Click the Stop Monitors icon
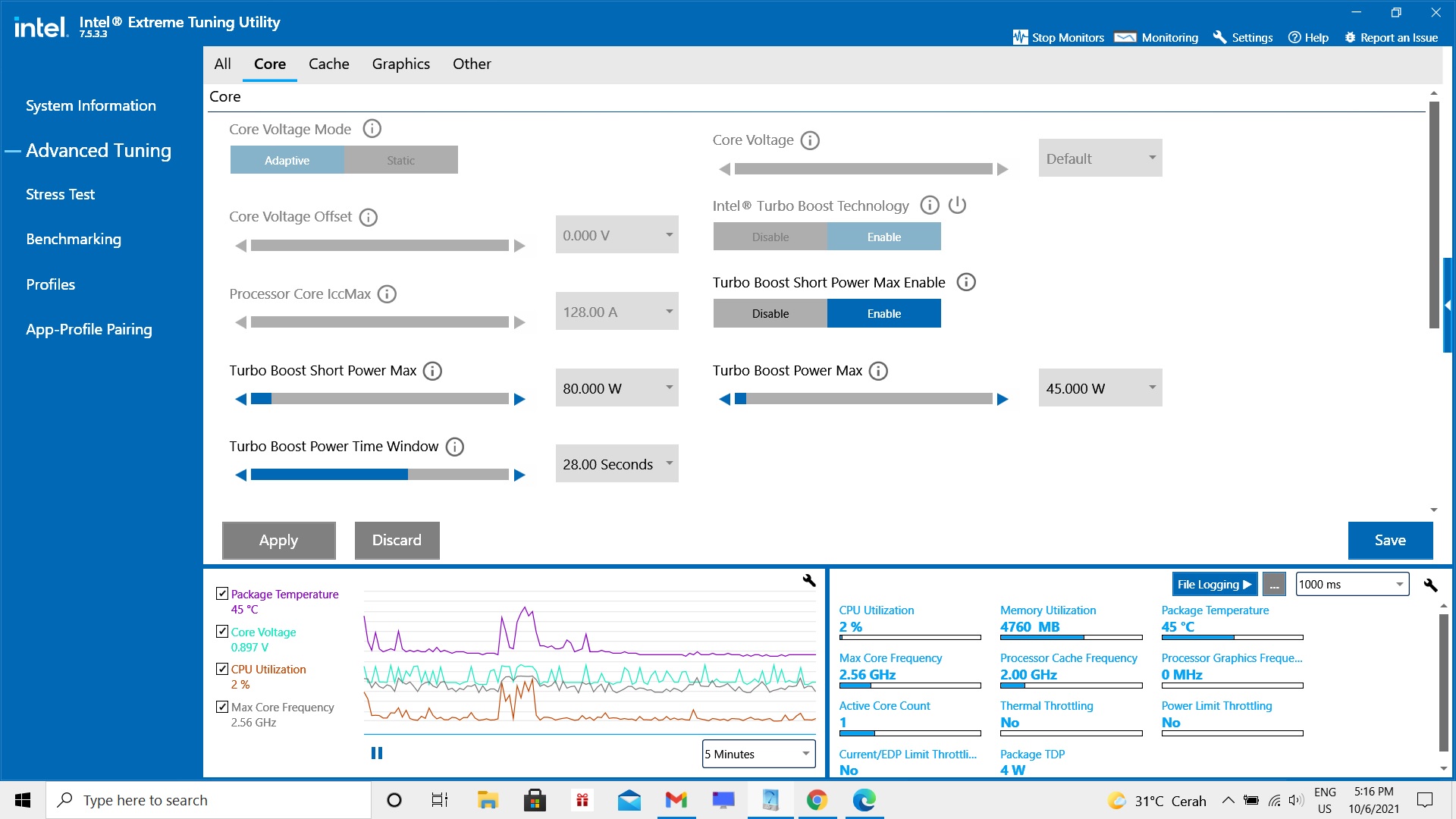This screenshot has width=1456, height=819. [x=1020, y=37]
